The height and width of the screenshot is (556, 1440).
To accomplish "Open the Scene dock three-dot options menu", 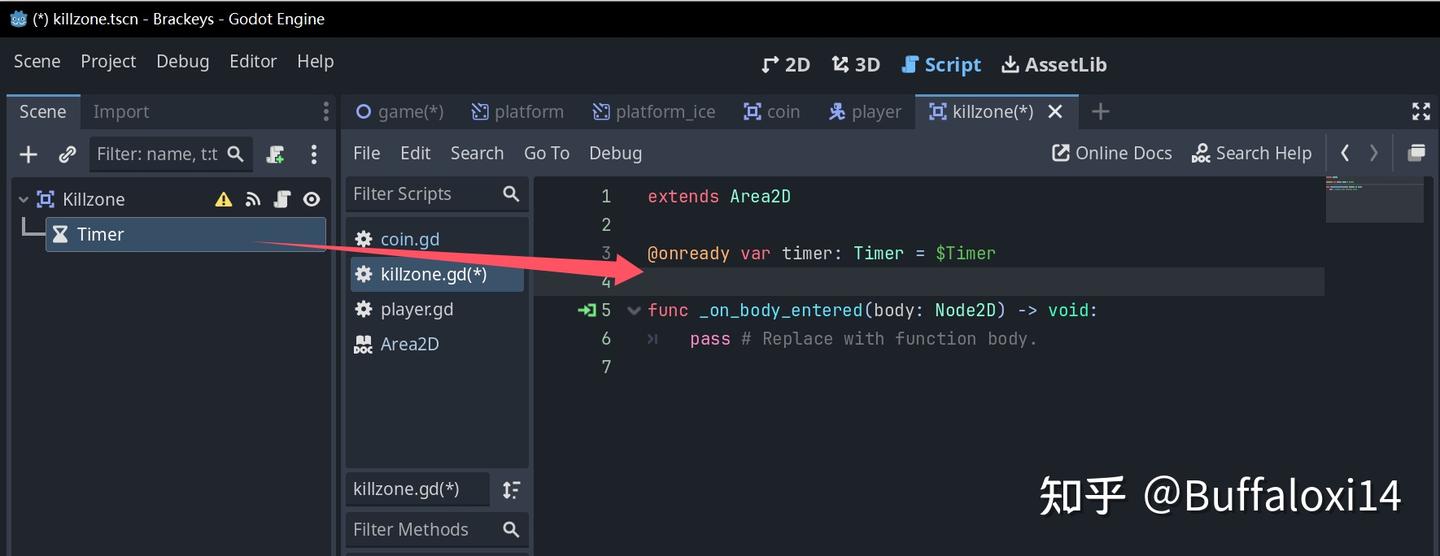I will tap(314, 154).
